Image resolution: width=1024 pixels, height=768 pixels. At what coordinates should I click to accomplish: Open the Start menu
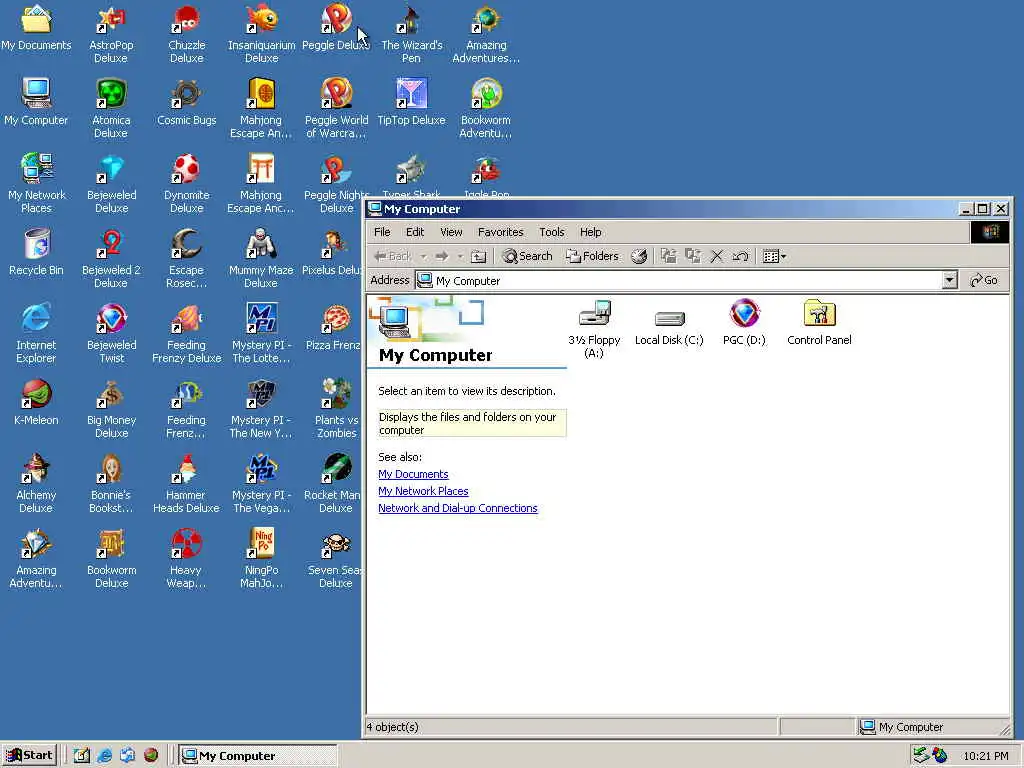coord(29,756)
